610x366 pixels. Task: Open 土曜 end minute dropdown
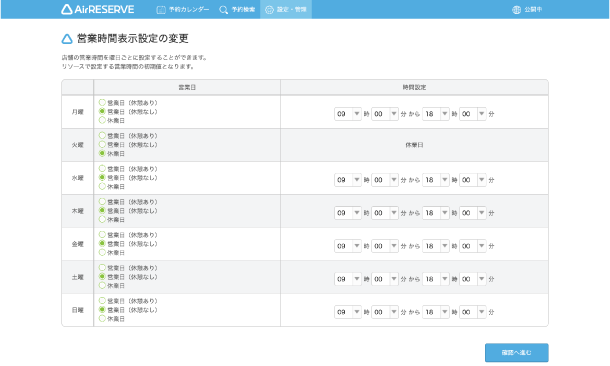[473, 279]
